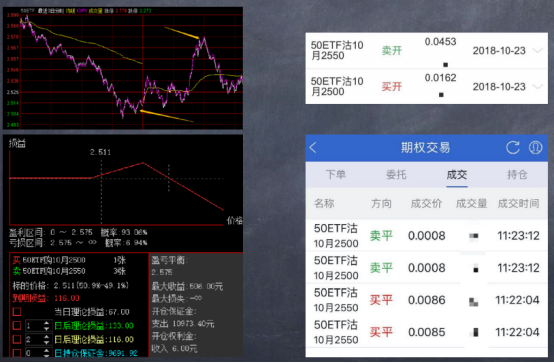The height and width of the screenshot is (363, 554).
Task: Toggle the 日持仓保证金 checkbox
Action: [x=17, y=352]
